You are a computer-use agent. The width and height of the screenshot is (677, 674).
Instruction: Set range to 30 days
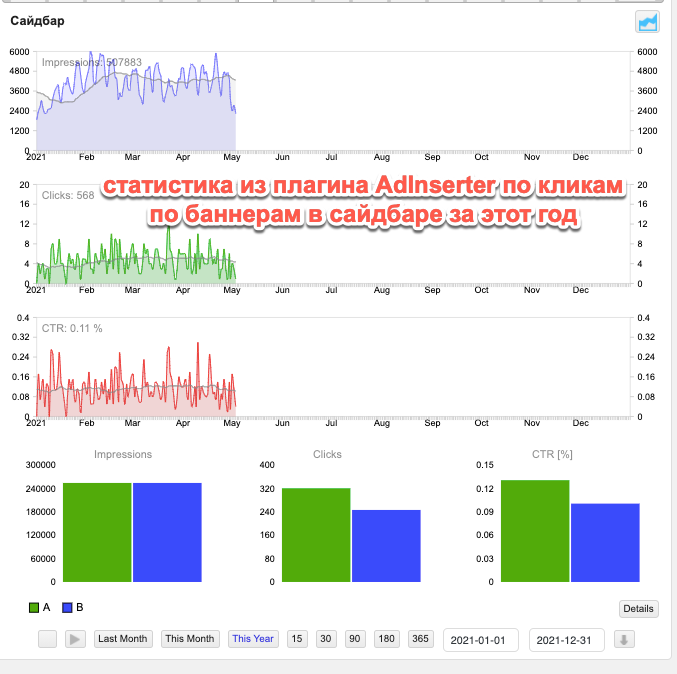326,639
